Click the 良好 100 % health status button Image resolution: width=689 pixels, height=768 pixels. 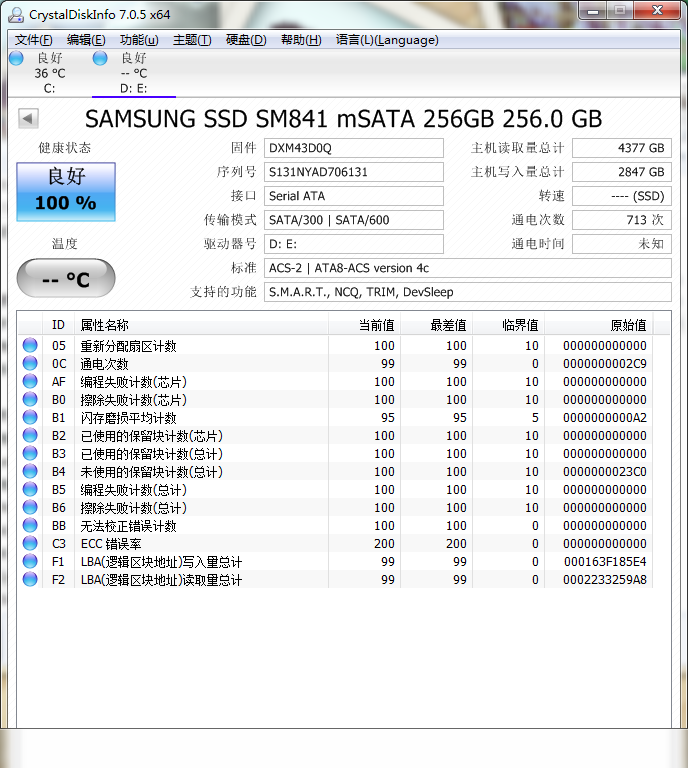[66, 192]
